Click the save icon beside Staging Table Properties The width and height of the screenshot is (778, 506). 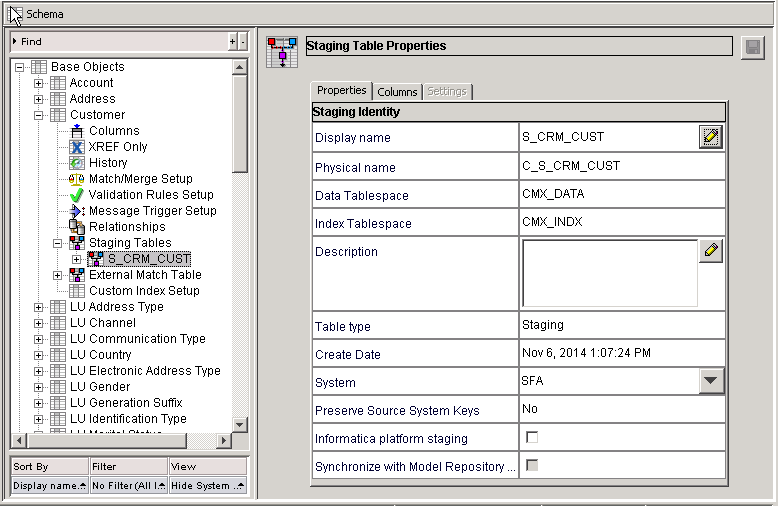[x=753, y=48]
